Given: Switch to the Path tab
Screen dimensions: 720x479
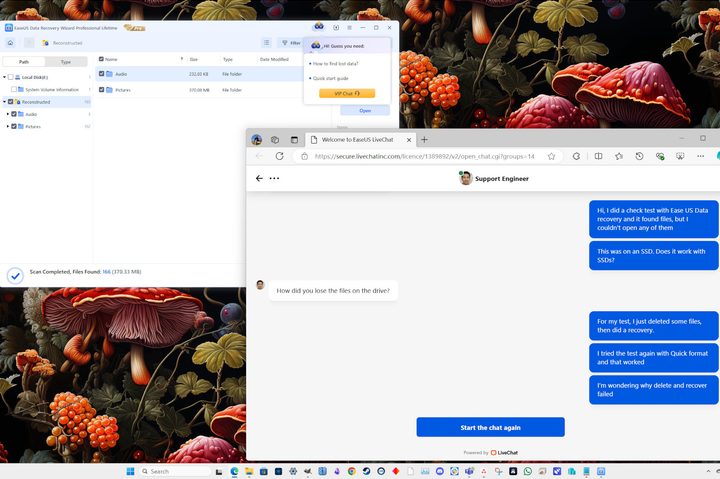Looking at the screenshot, I should pos(24,62).
